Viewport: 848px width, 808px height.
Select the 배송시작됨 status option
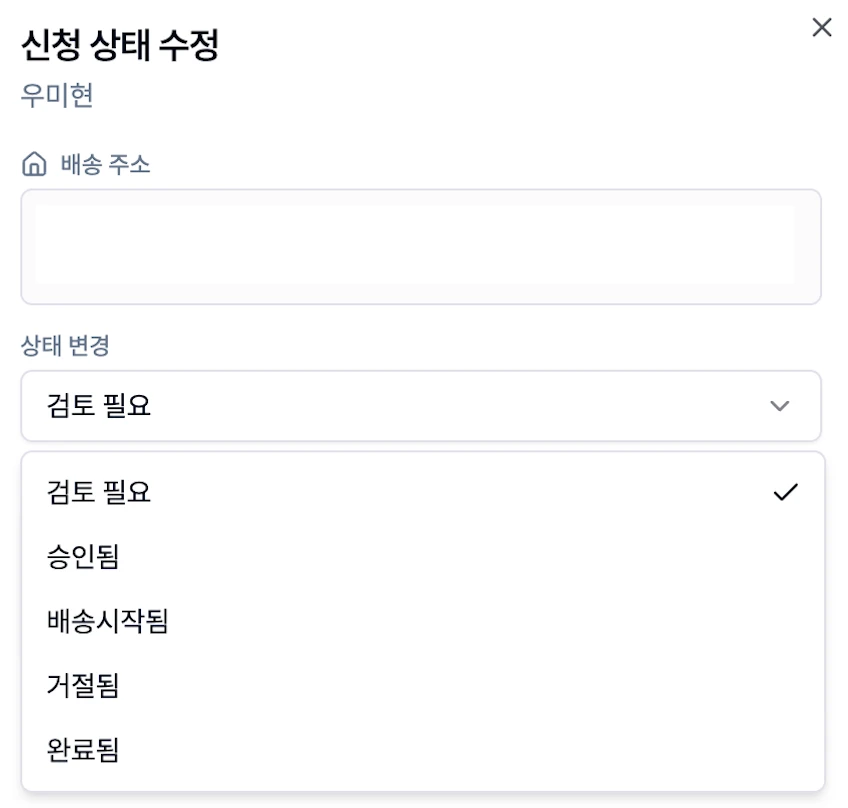[423, 620]
